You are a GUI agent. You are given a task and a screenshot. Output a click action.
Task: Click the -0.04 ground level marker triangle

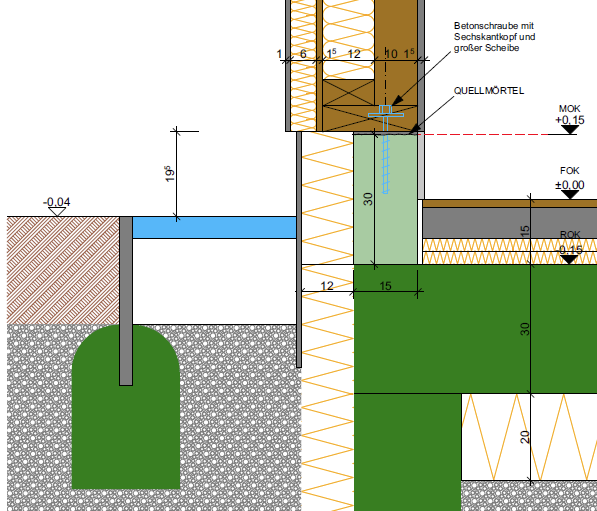[57, 212]
